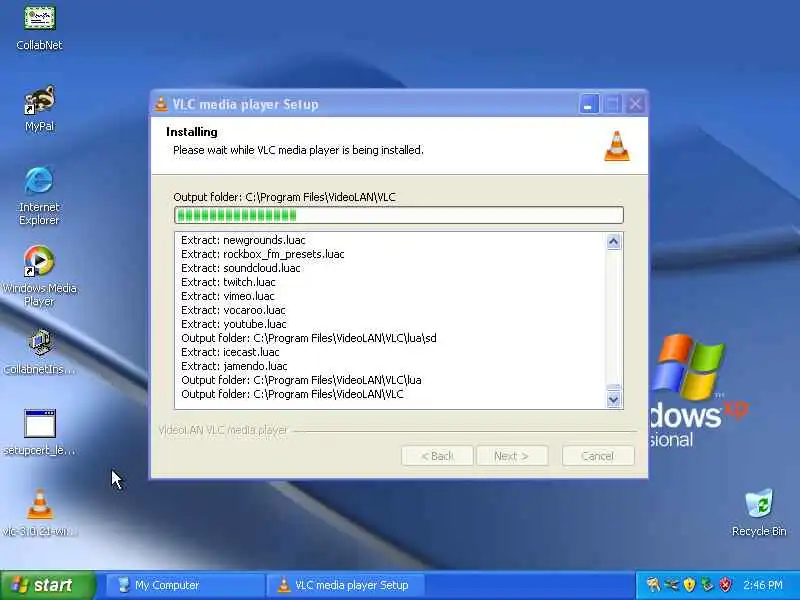
Task: Select the 'Extract: icecast.luac' log line
Action: (x=230, y=352)
